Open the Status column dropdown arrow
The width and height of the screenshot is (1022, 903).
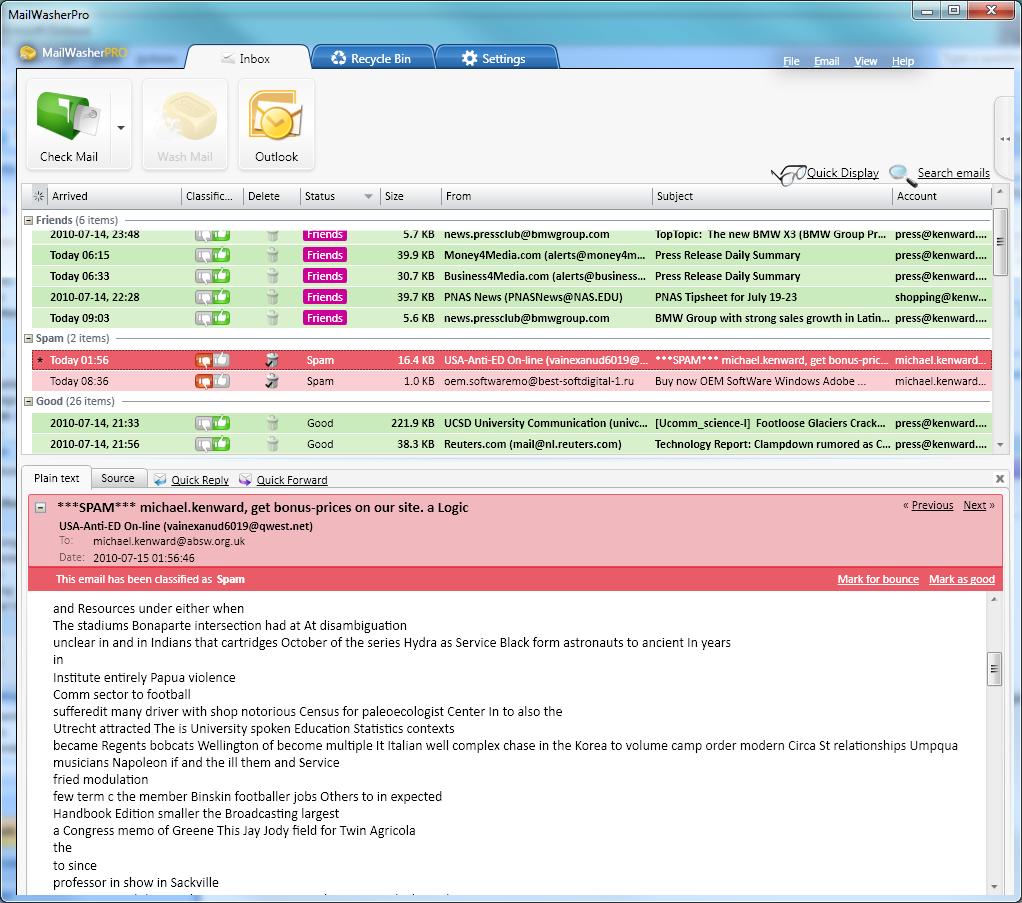(x=368, y=196)
